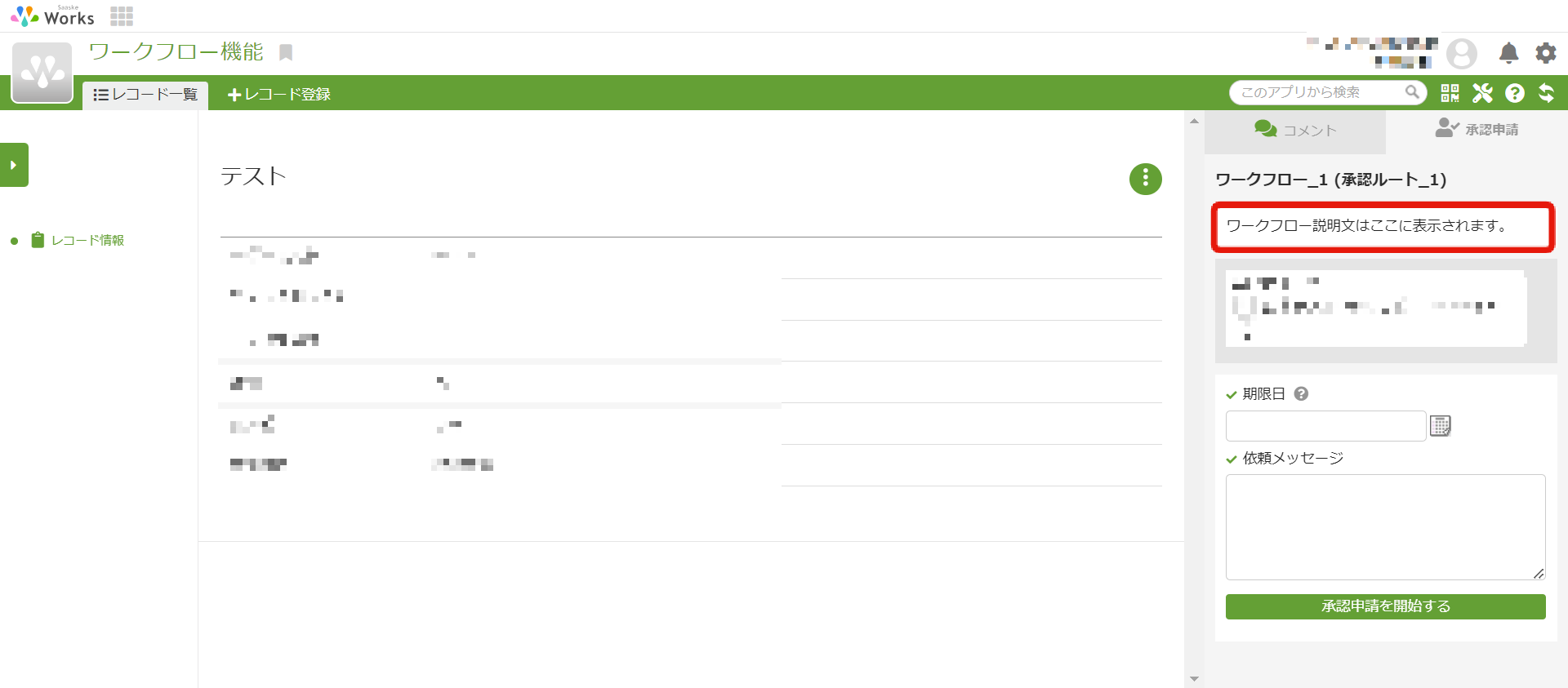Click the 承認申請を開始する button
Image resolution: width=1568 pixels, height=688 pixels.
[1385, 606]
